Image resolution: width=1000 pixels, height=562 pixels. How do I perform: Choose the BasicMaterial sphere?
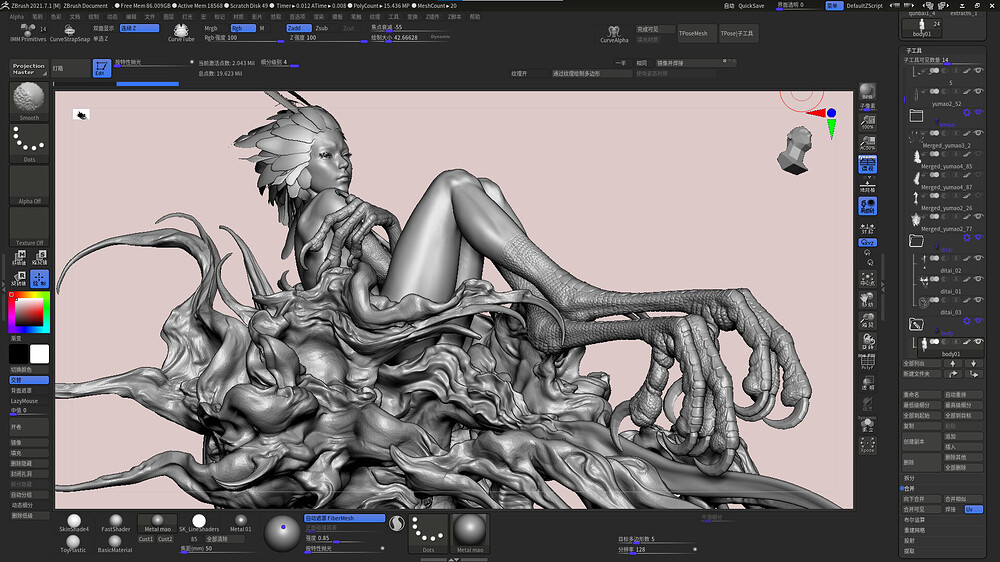click(x=115, y=544)
